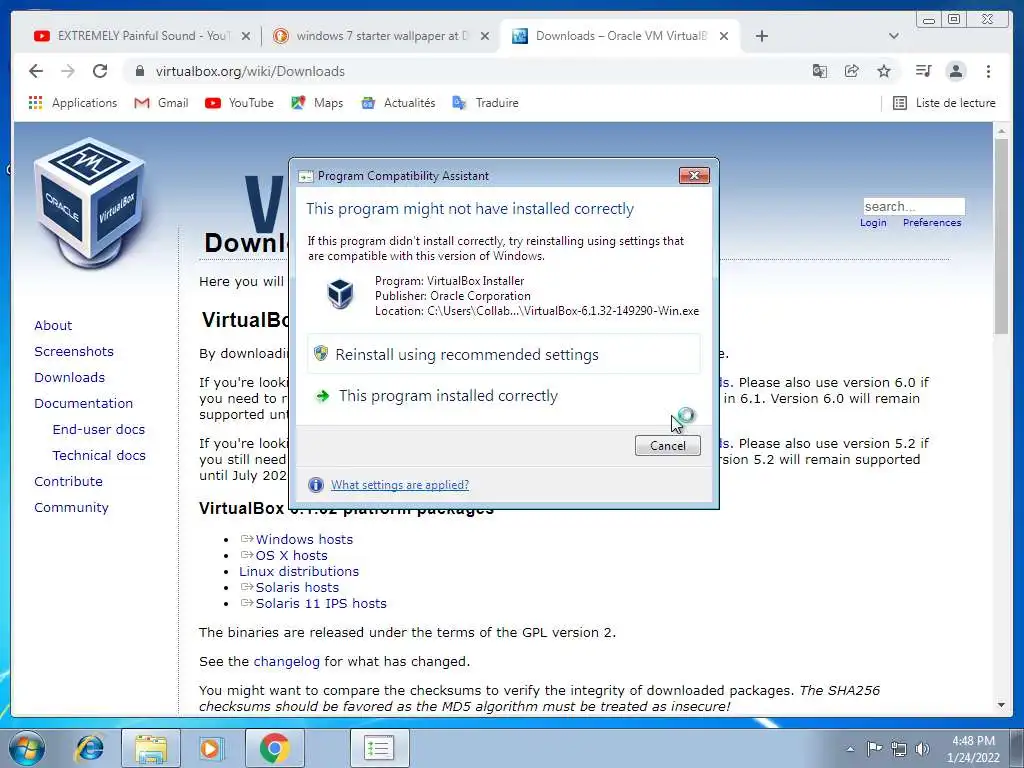Open Windows Media Player from taskbar
This screenshot has height=768, width=1024.
[210, 748]
